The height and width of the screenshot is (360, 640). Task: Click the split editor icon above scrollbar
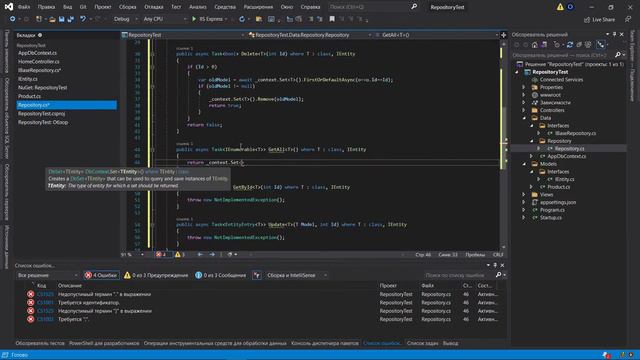(504, 35)
